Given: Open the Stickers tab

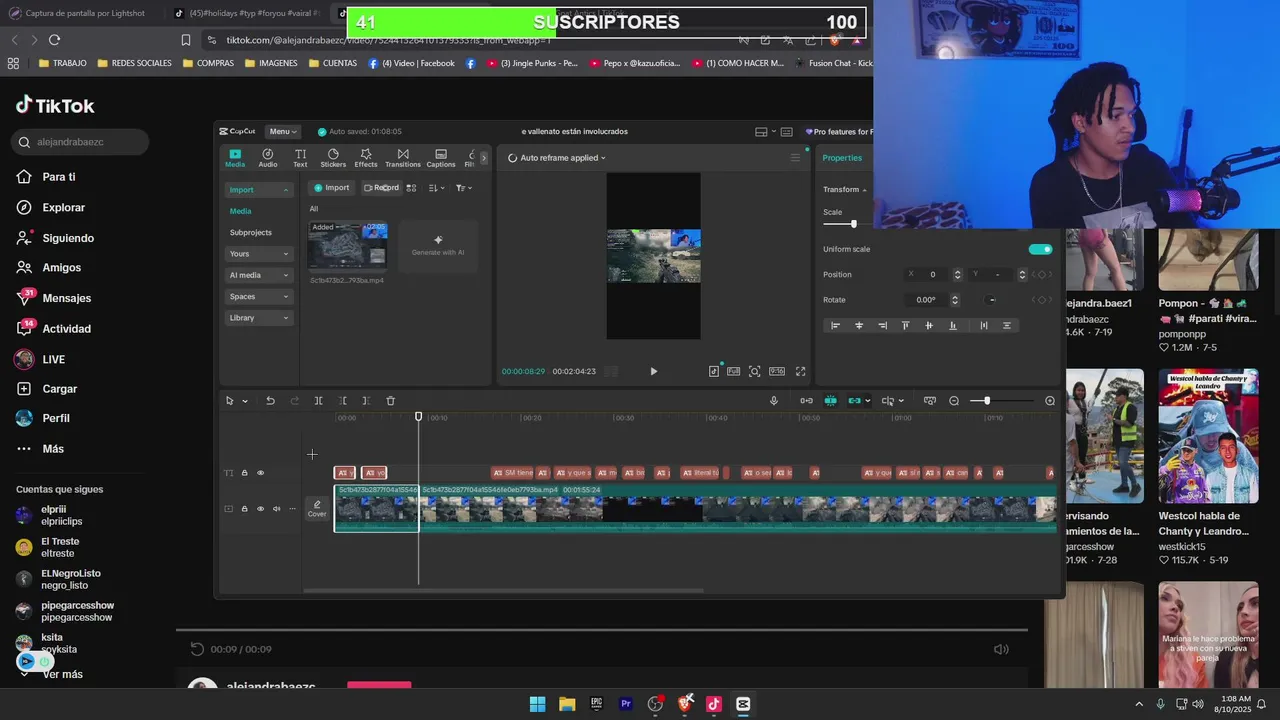Looking at the screenshot, I should tap(333, 158).
